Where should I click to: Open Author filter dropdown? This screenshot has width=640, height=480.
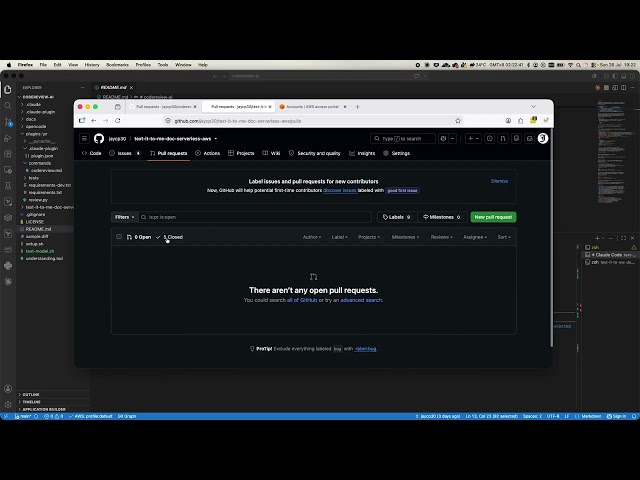(312, 237)
